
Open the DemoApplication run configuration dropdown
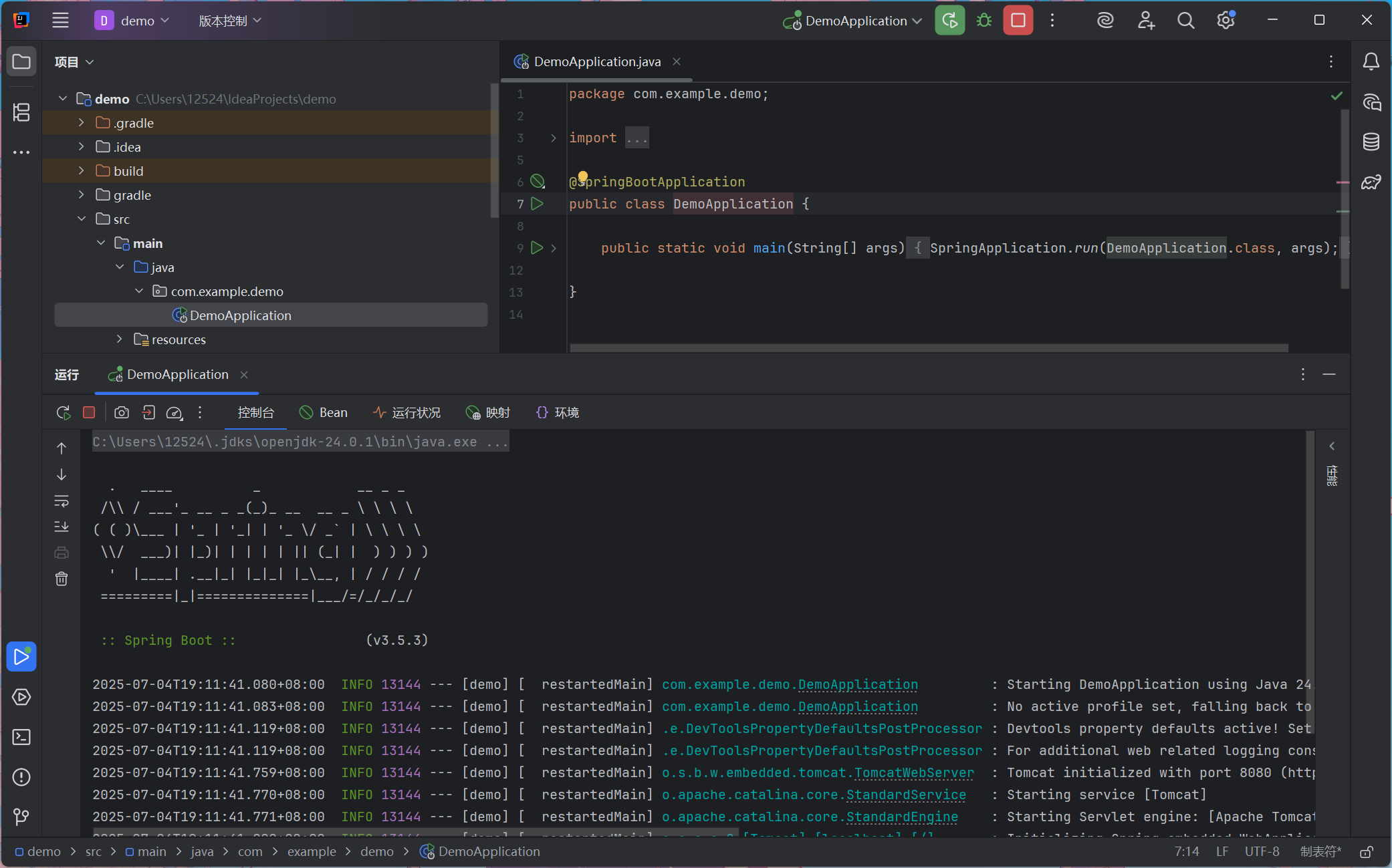click(855, 21)
